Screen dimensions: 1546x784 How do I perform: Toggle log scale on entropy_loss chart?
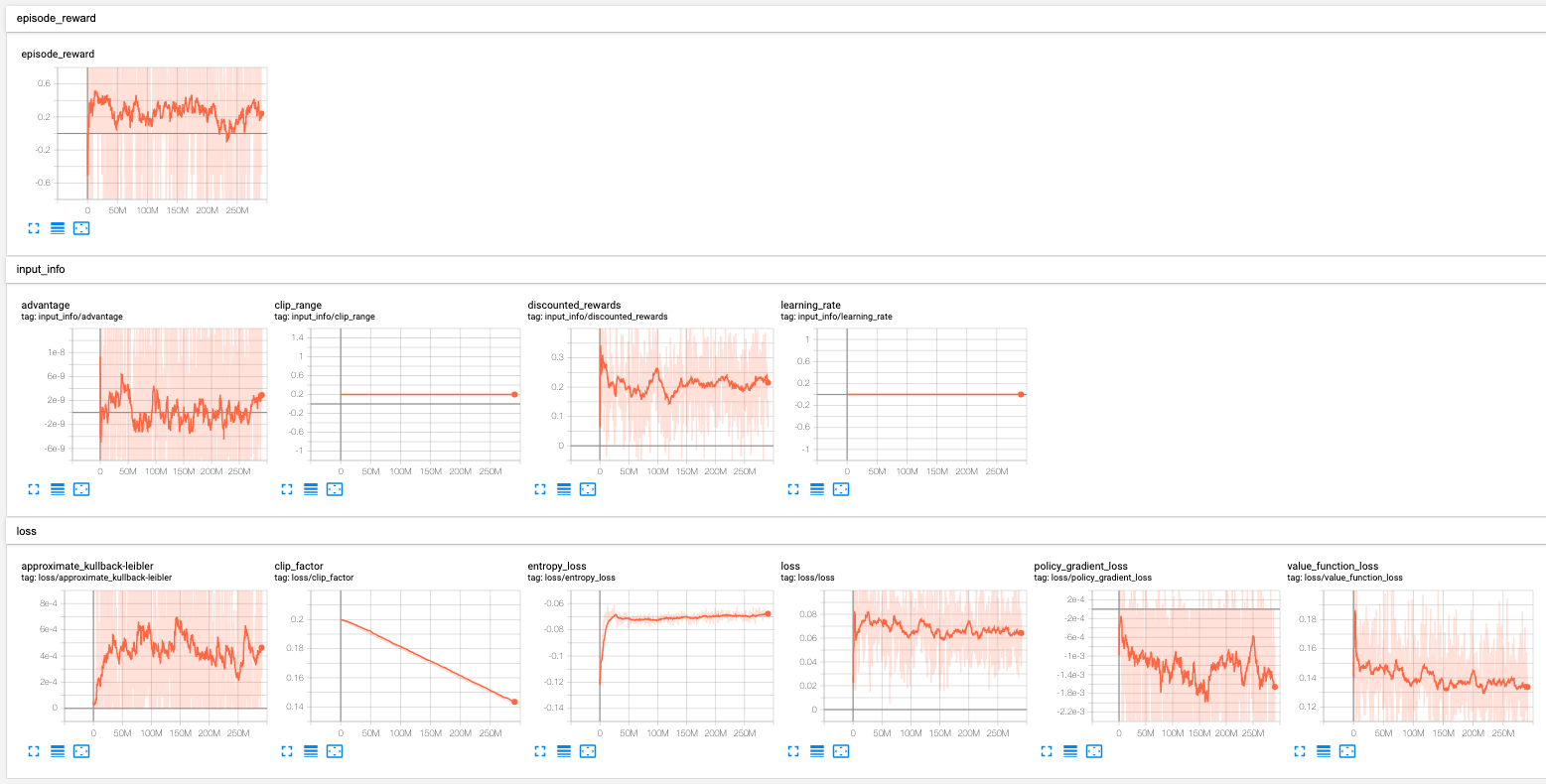pos(564,751)
